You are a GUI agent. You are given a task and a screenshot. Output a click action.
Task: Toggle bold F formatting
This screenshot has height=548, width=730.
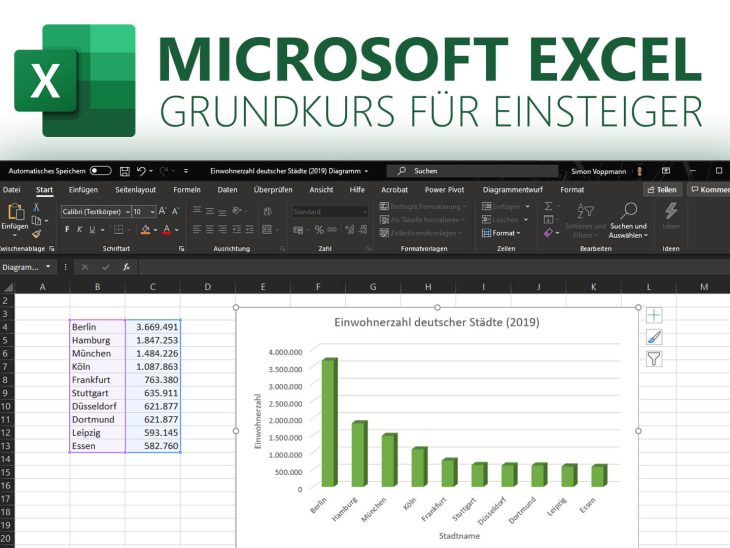68,230
